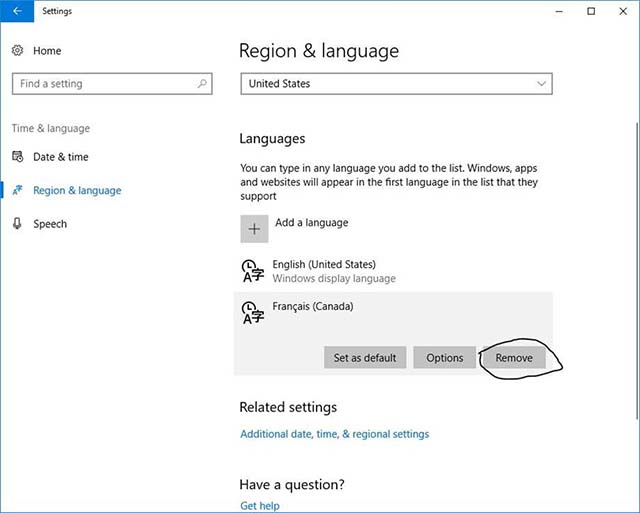
Task: Click the search magnifier icon
Action: pyautogui.click(x=202, y=84)
